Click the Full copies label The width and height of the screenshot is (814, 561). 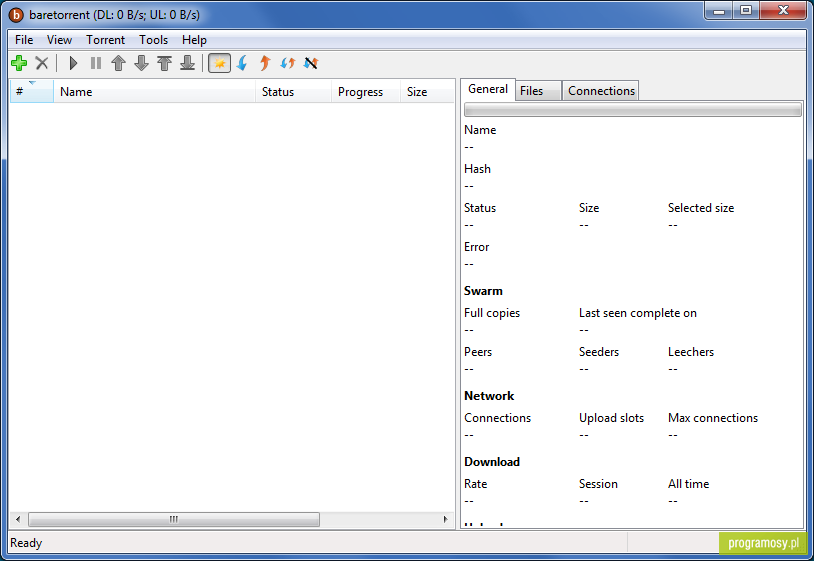pyautogui.click(x=492, y=313)
